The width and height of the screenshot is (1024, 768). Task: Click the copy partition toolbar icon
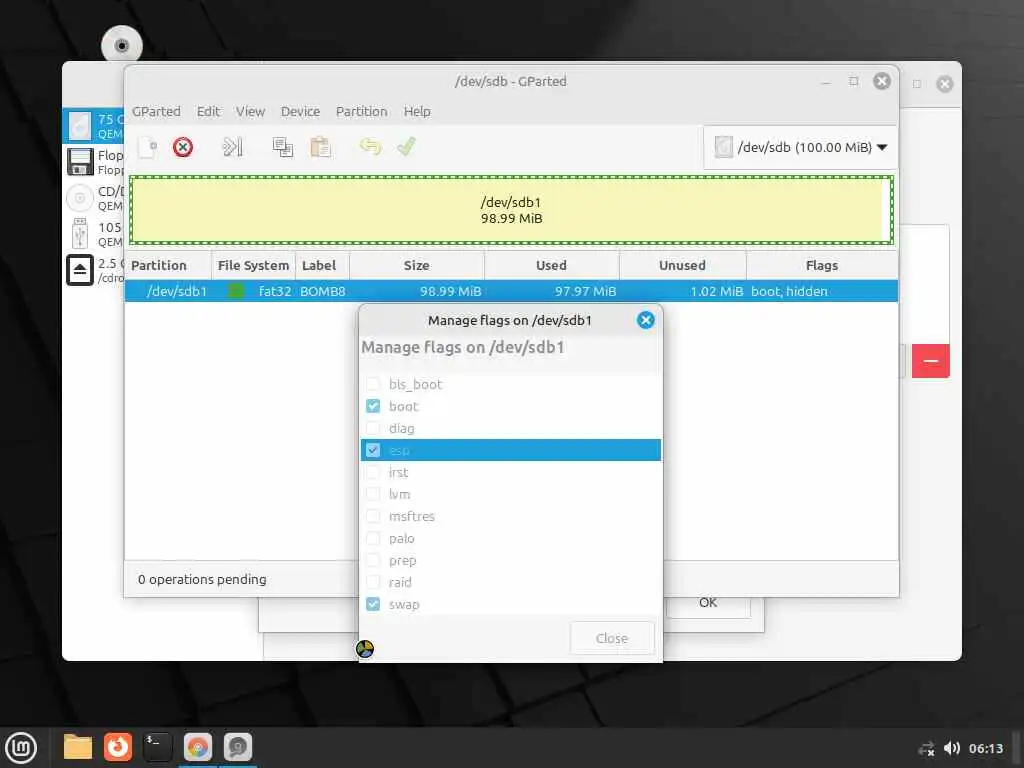[x=283, y=147]
